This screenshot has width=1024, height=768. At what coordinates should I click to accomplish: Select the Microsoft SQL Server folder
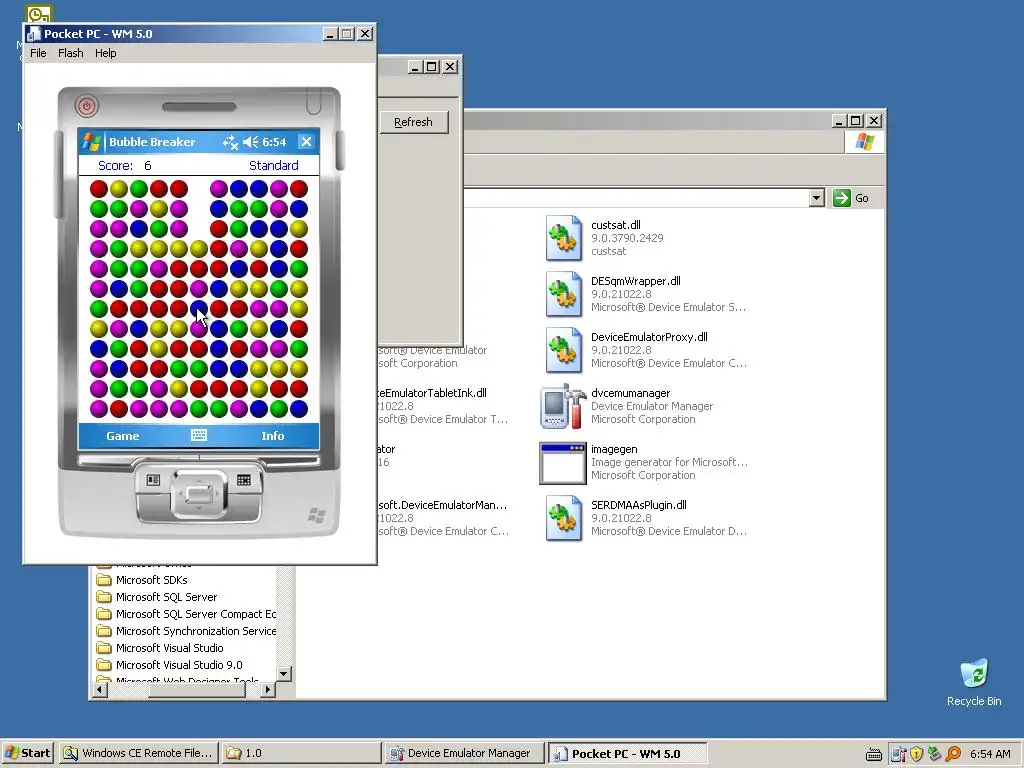click(x=157, y=597)
